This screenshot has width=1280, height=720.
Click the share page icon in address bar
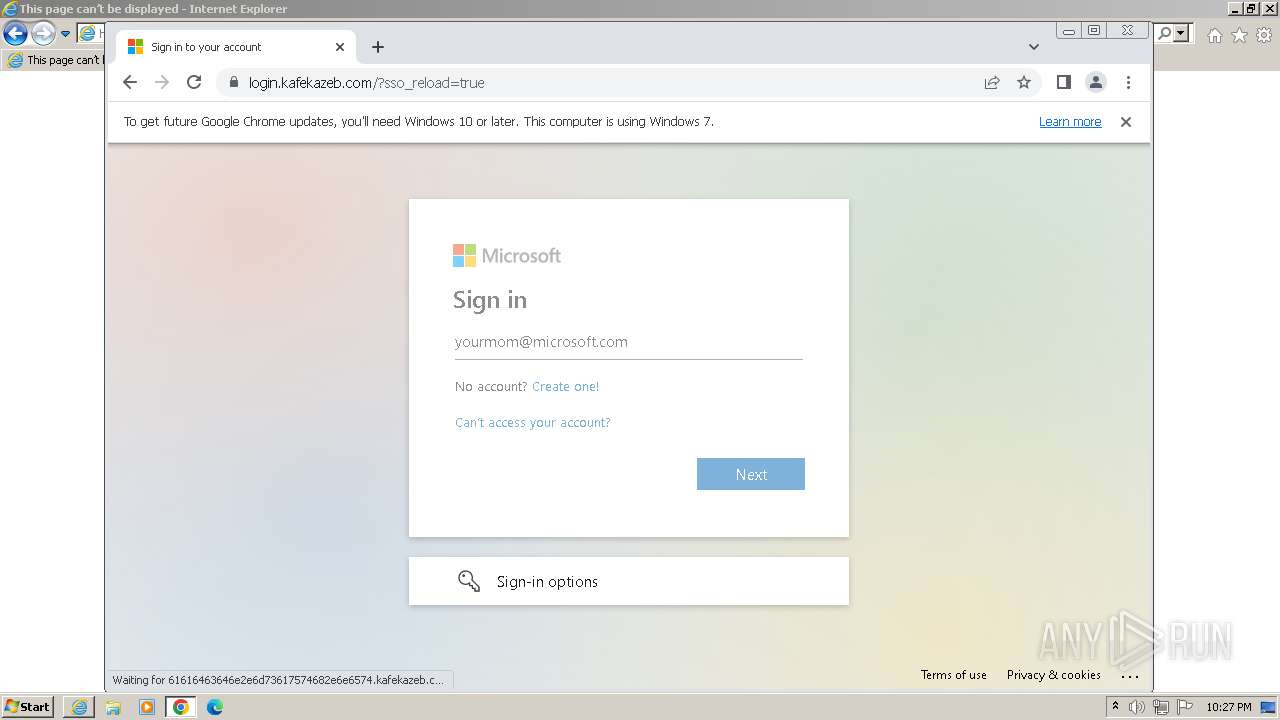click(x=992, y=83)
